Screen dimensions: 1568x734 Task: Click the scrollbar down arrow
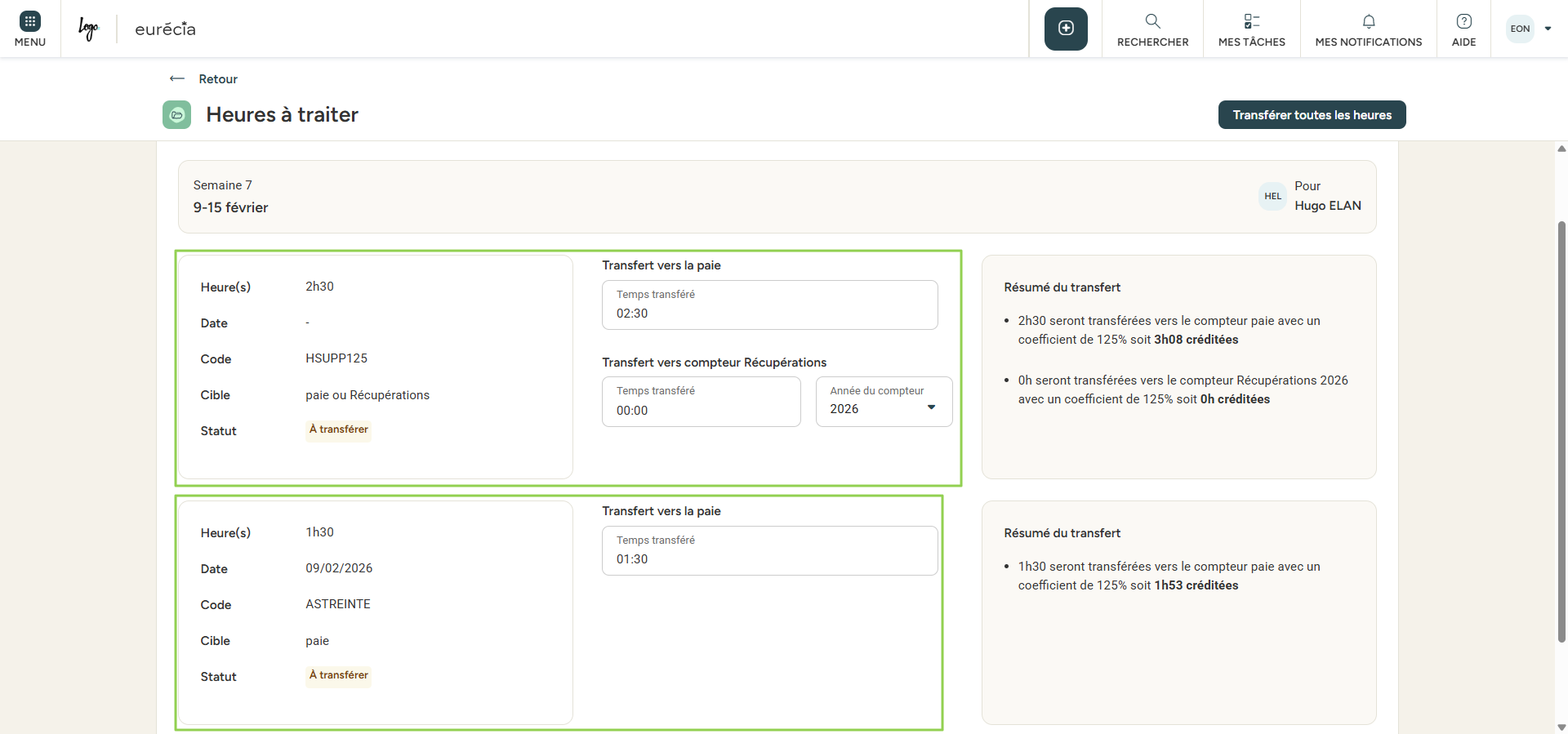[x=1561, y=727]
